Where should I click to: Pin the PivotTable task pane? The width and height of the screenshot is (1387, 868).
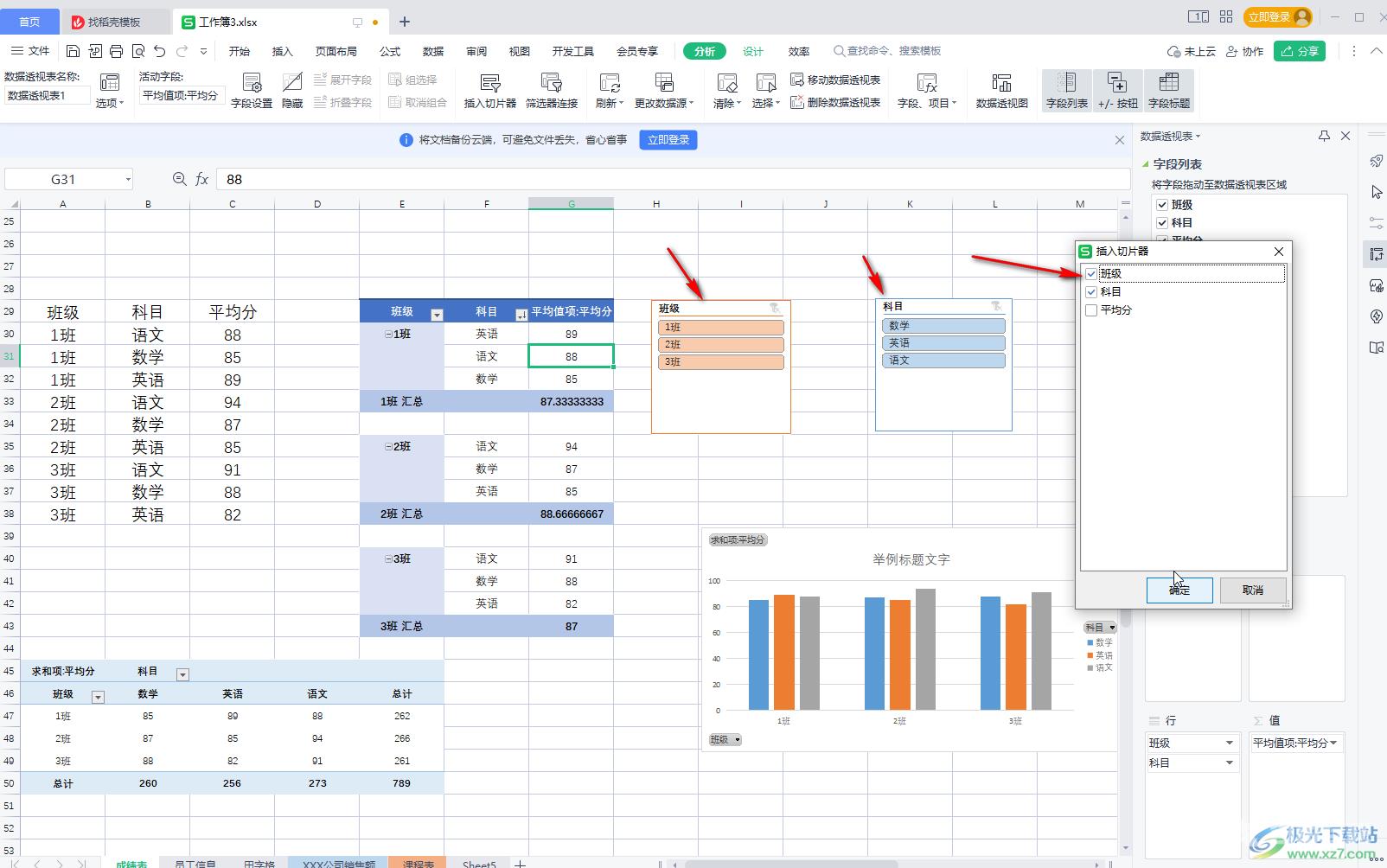[x=1324, y=136]
